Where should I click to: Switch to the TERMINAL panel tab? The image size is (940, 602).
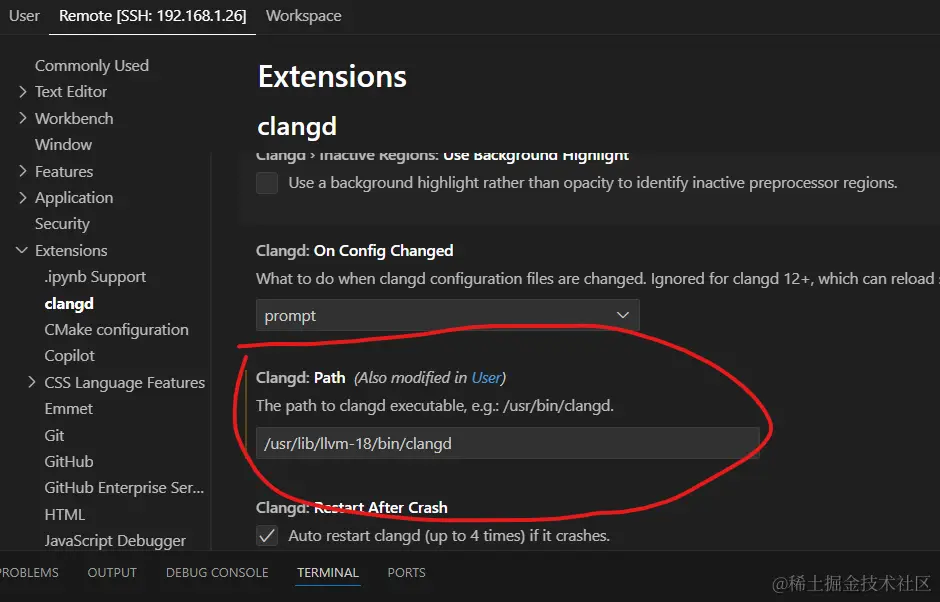328,573
